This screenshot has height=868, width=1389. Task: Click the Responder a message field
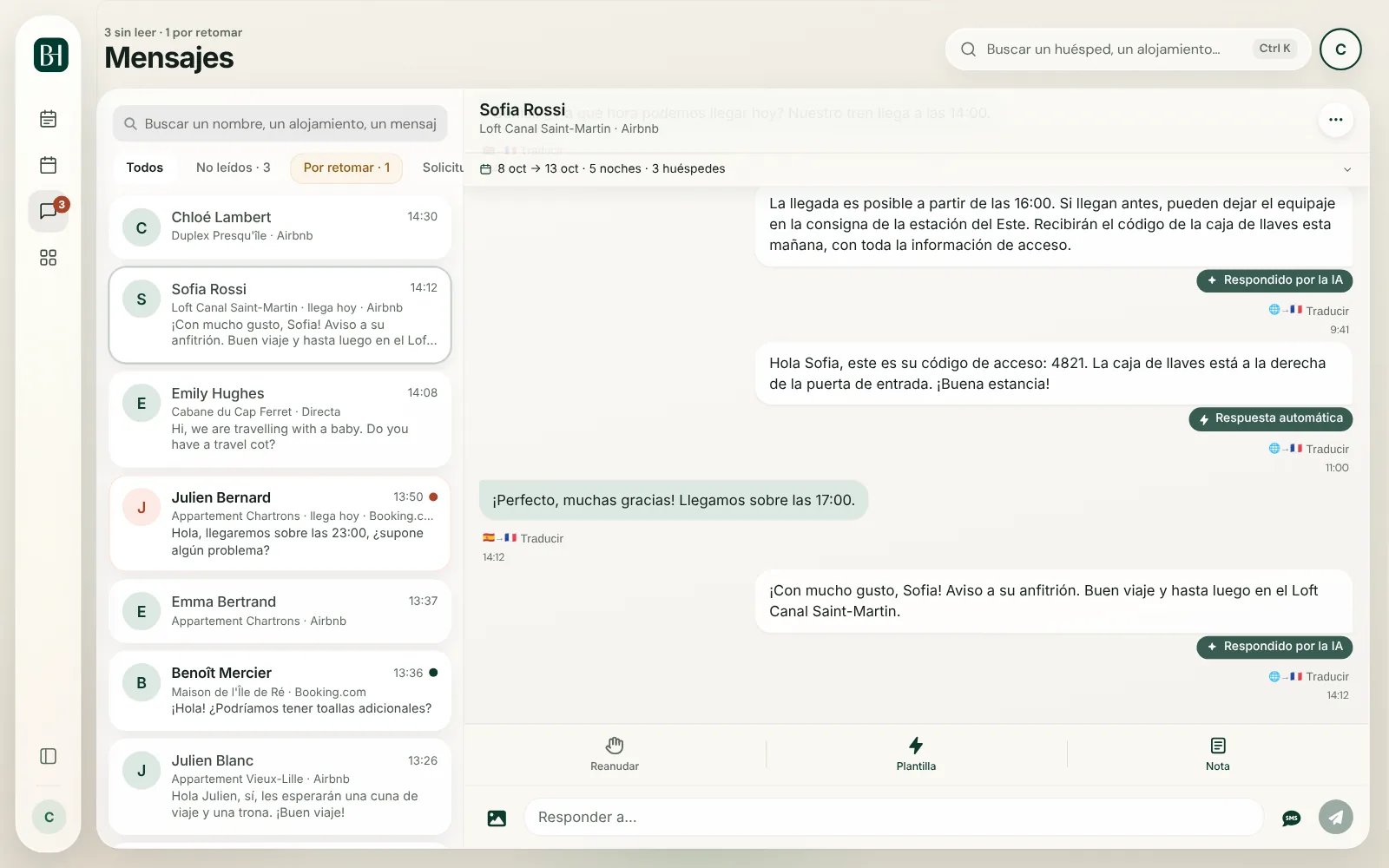893,817
